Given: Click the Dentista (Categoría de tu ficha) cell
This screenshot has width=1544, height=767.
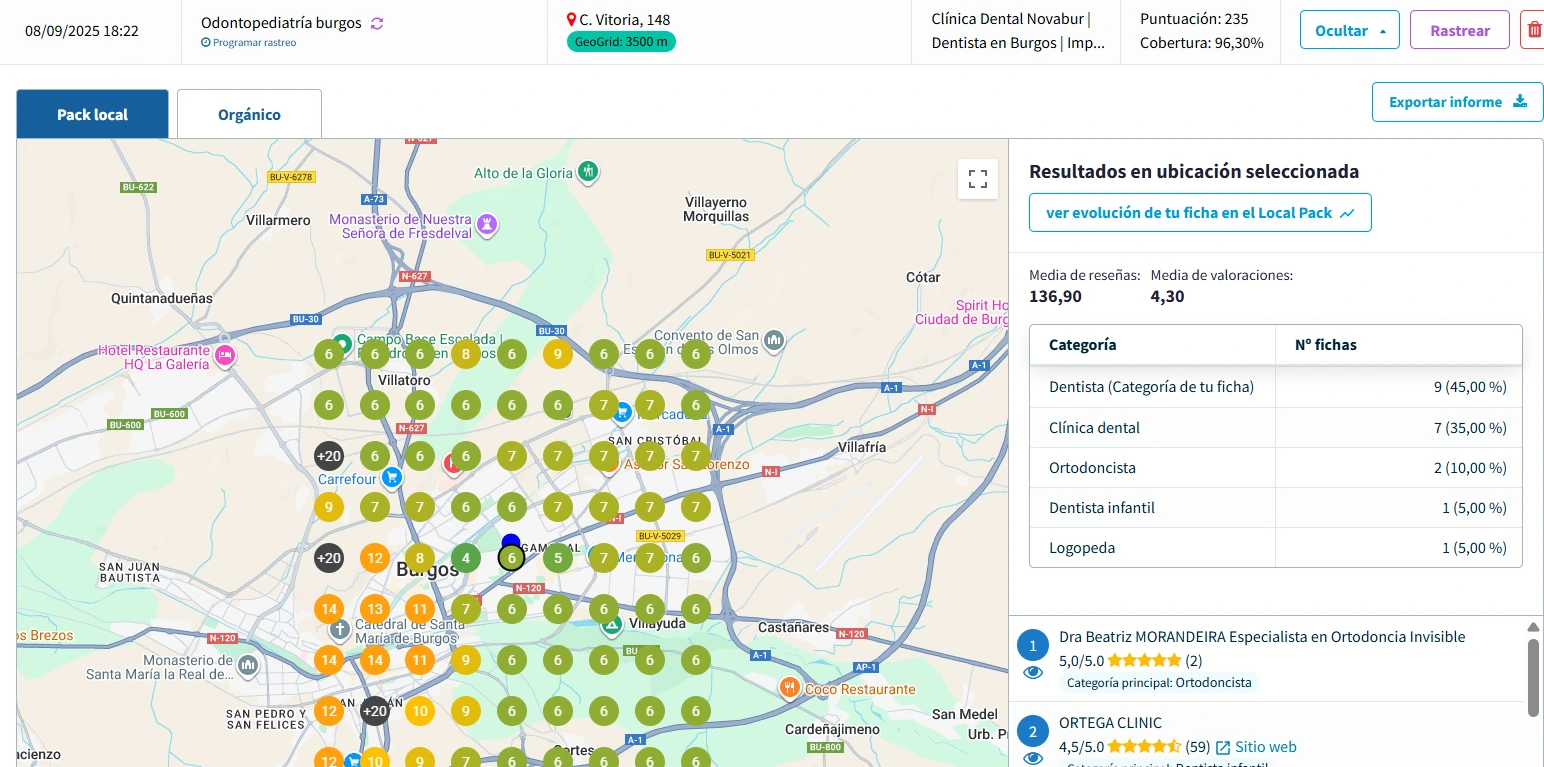Looking at the screenshot, I should coord(1151,387).
